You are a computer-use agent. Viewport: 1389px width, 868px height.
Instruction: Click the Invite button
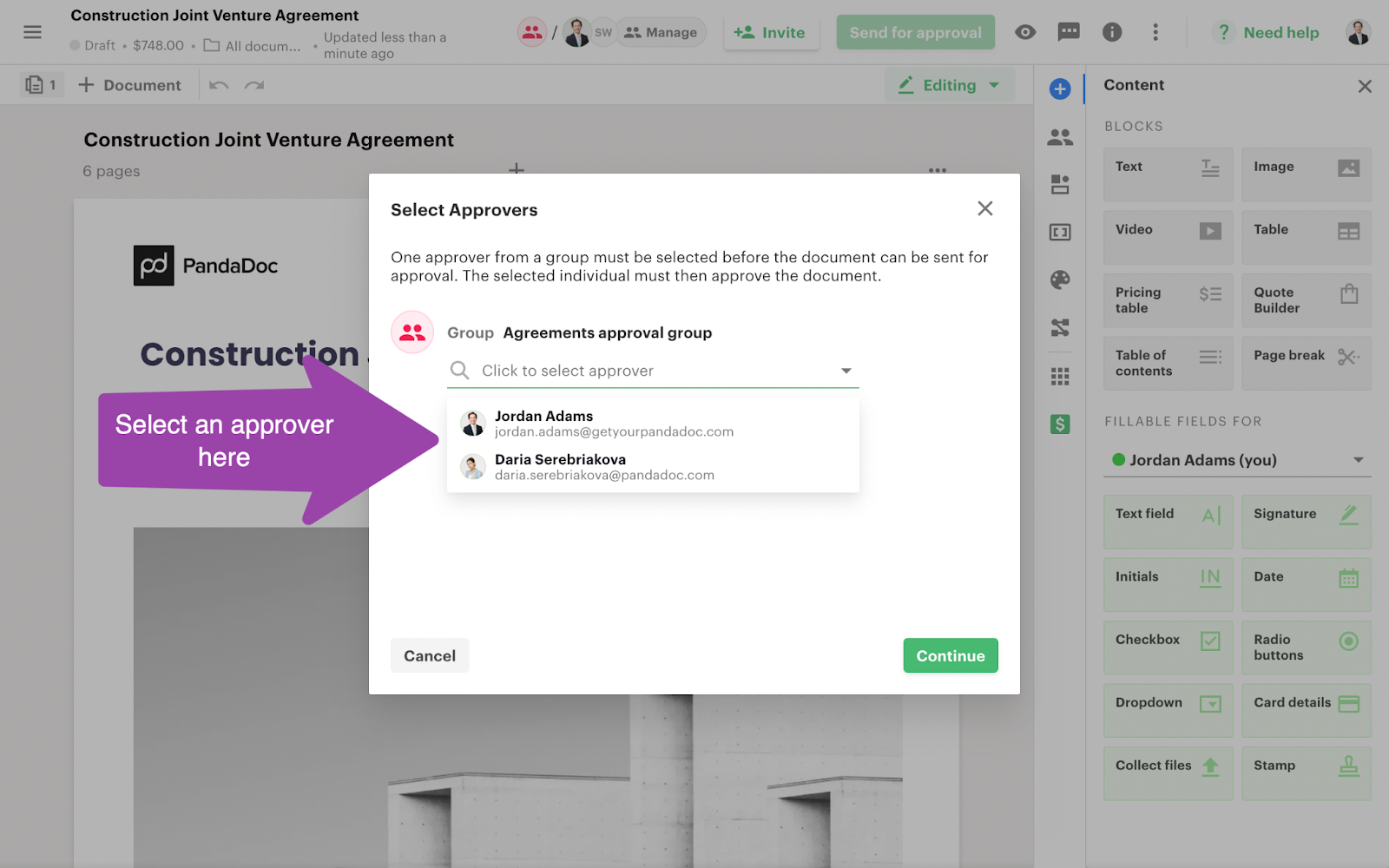pos(770,32)
